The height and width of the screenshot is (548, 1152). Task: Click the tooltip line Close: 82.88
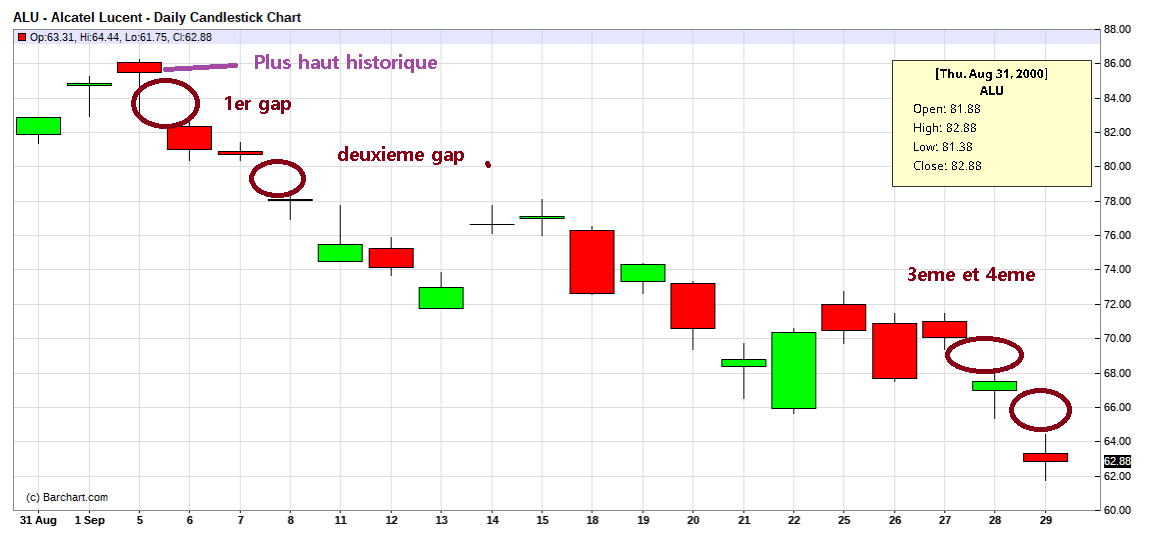coord(946,166)
